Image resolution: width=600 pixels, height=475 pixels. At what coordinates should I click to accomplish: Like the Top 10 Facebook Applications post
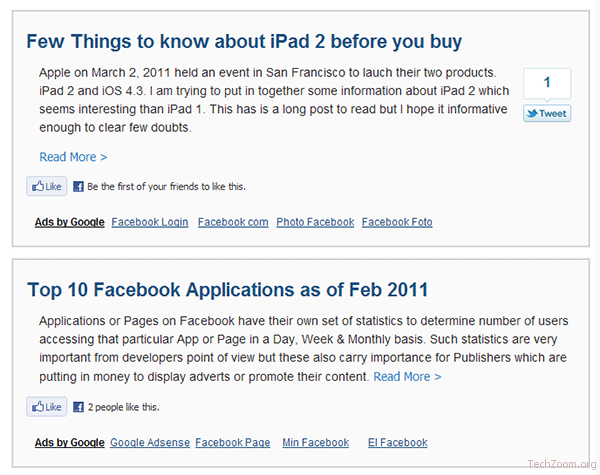point(47,406)
